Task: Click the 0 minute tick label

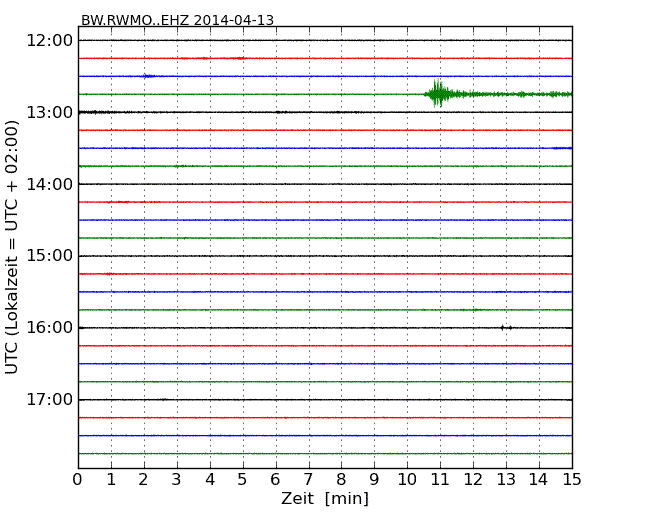Action: [78, 480]
